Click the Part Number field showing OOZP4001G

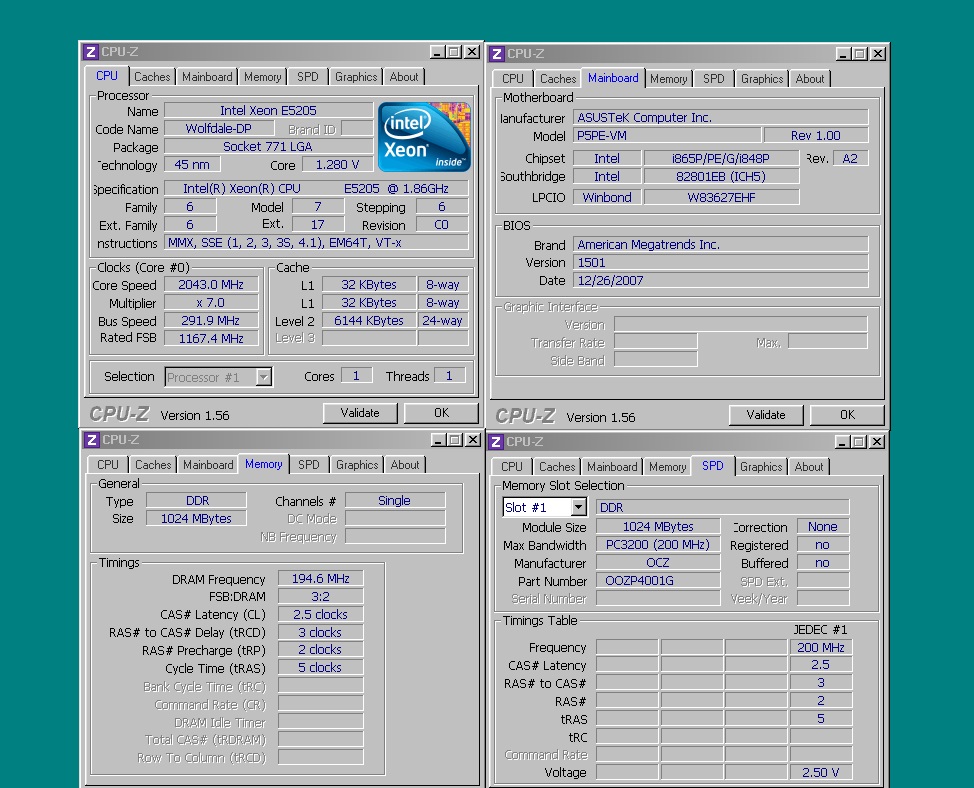click(658, 581)
